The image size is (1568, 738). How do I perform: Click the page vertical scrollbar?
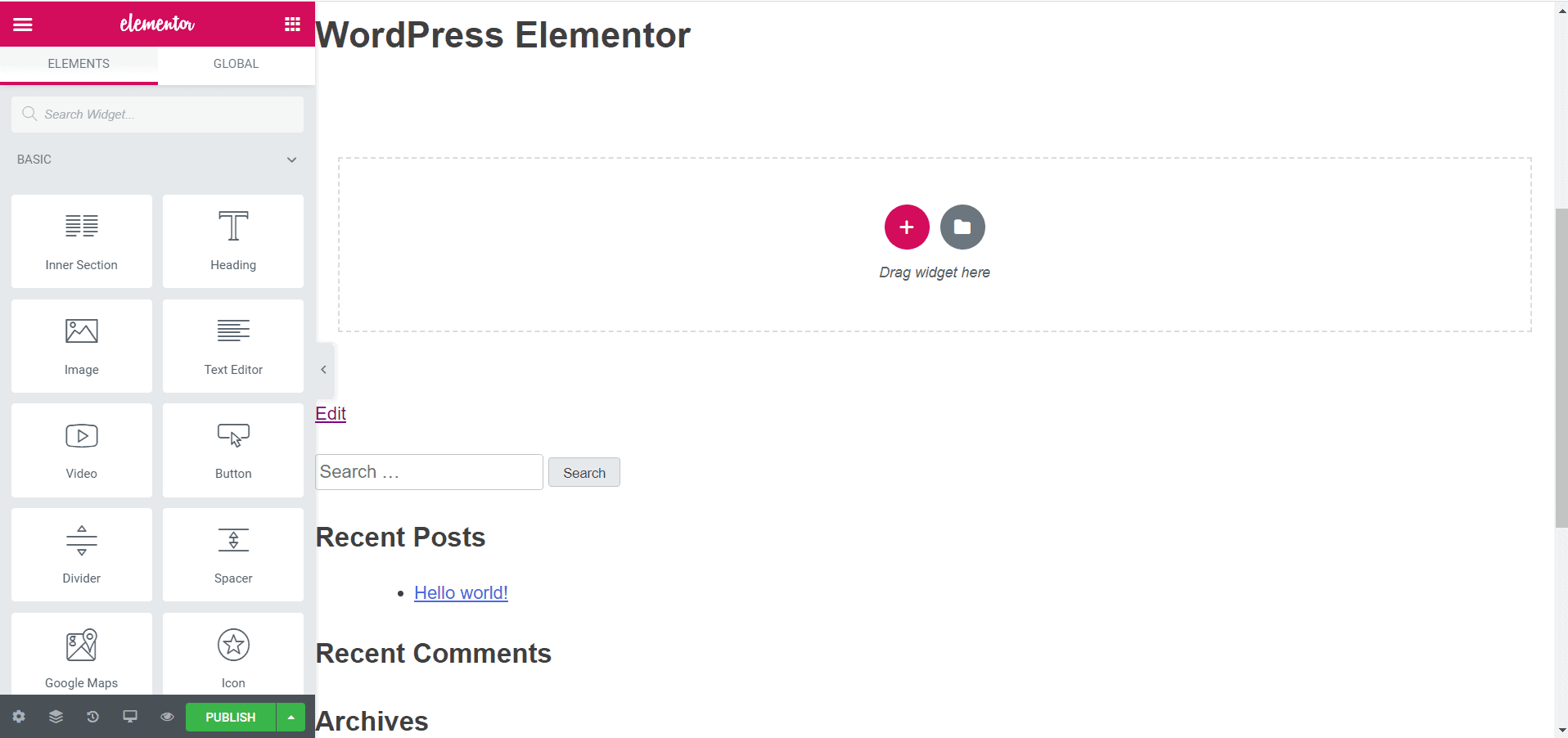coord(1561,368)
